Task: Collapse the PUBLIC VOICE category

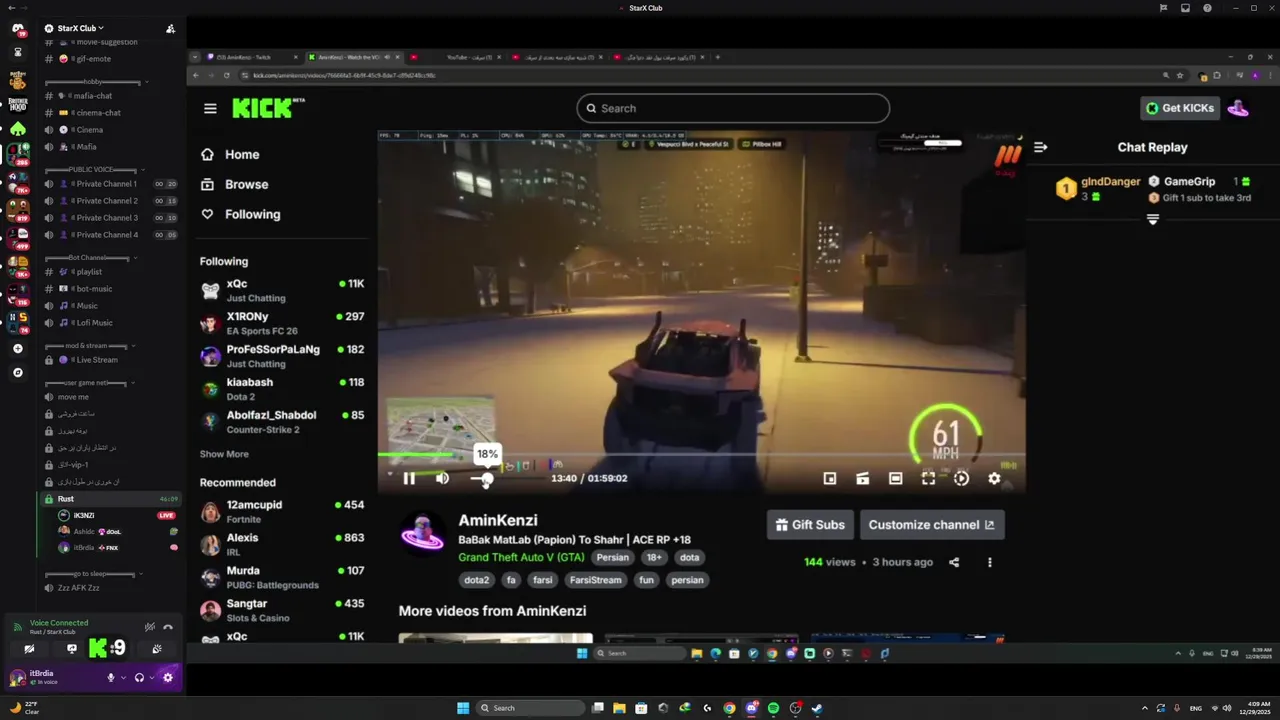Action: 96,170
